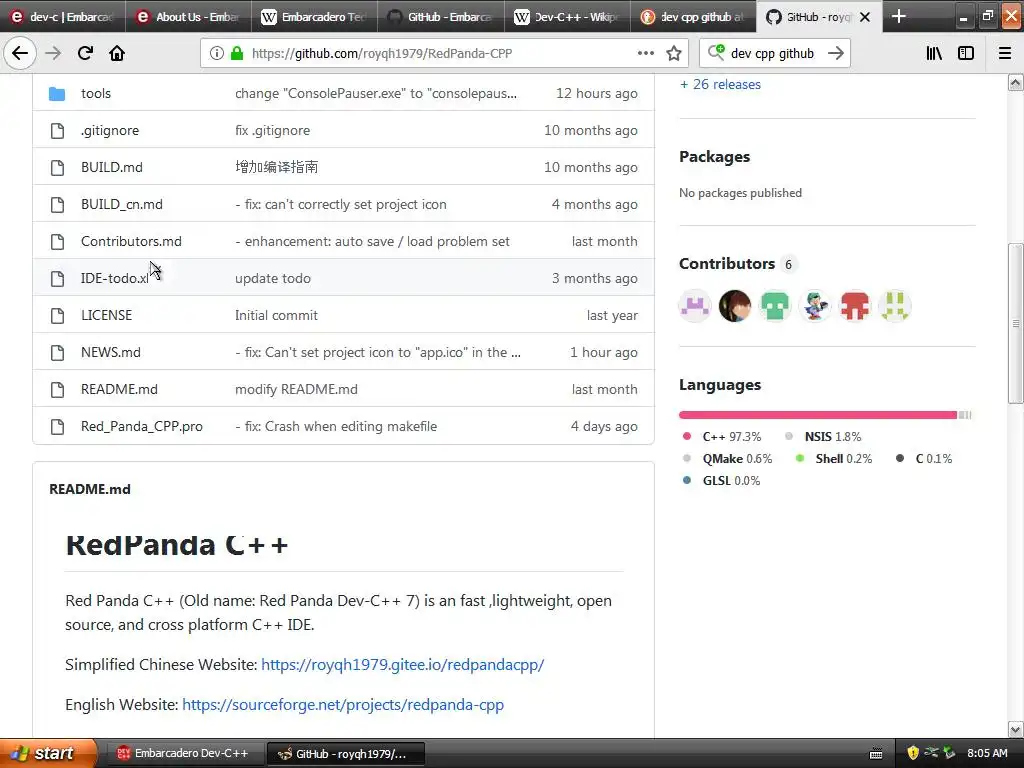
Task: Switch to dev cpp github search tab
Action: coord(693,17)
